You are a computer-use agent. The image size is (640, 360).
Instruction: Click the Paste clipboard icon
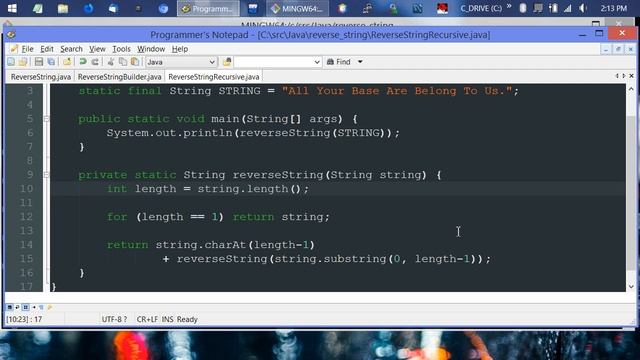coord(135,62)
